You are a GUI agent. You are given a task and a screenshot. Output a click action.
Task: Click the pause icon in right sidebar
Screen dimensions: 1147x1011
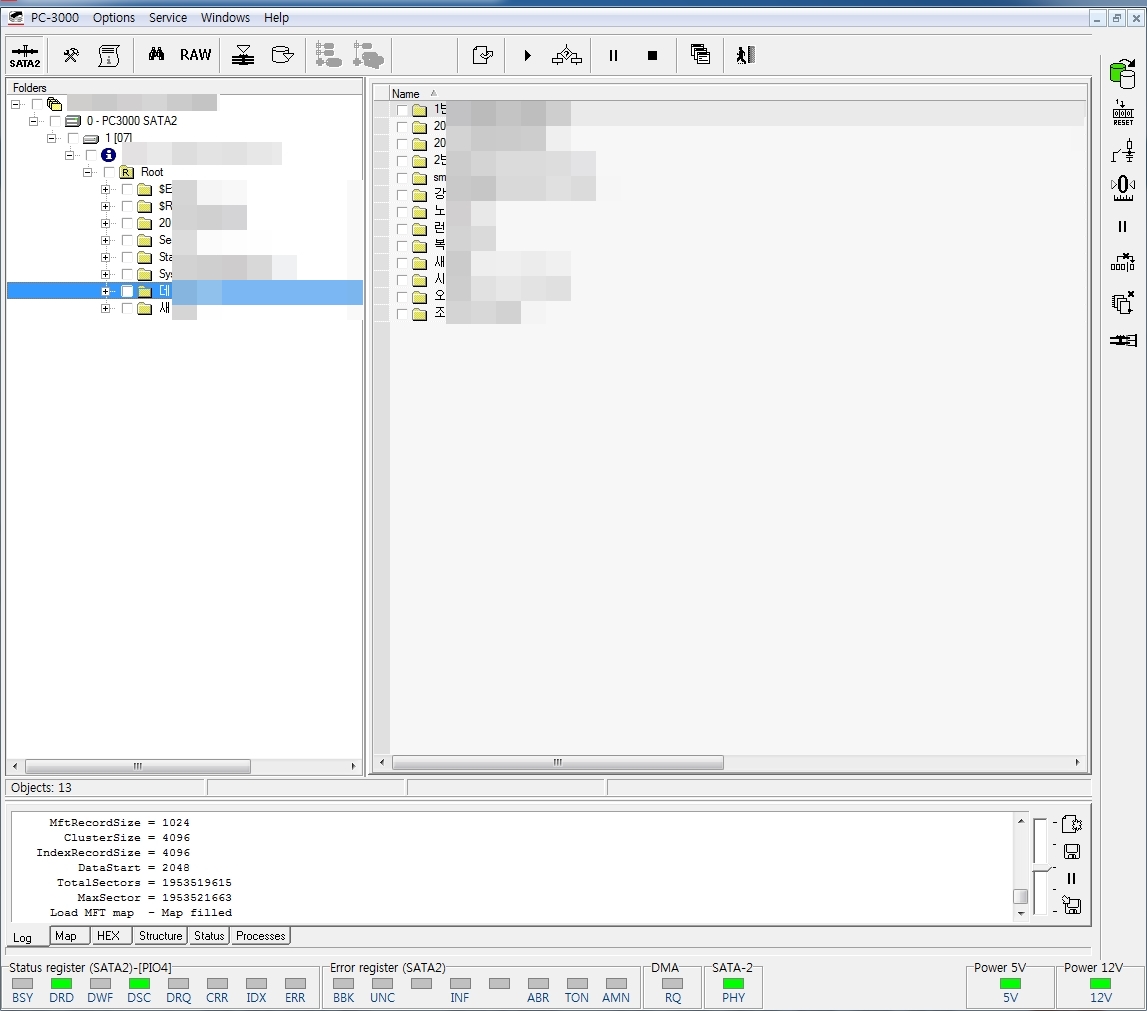coord(1123,227)
